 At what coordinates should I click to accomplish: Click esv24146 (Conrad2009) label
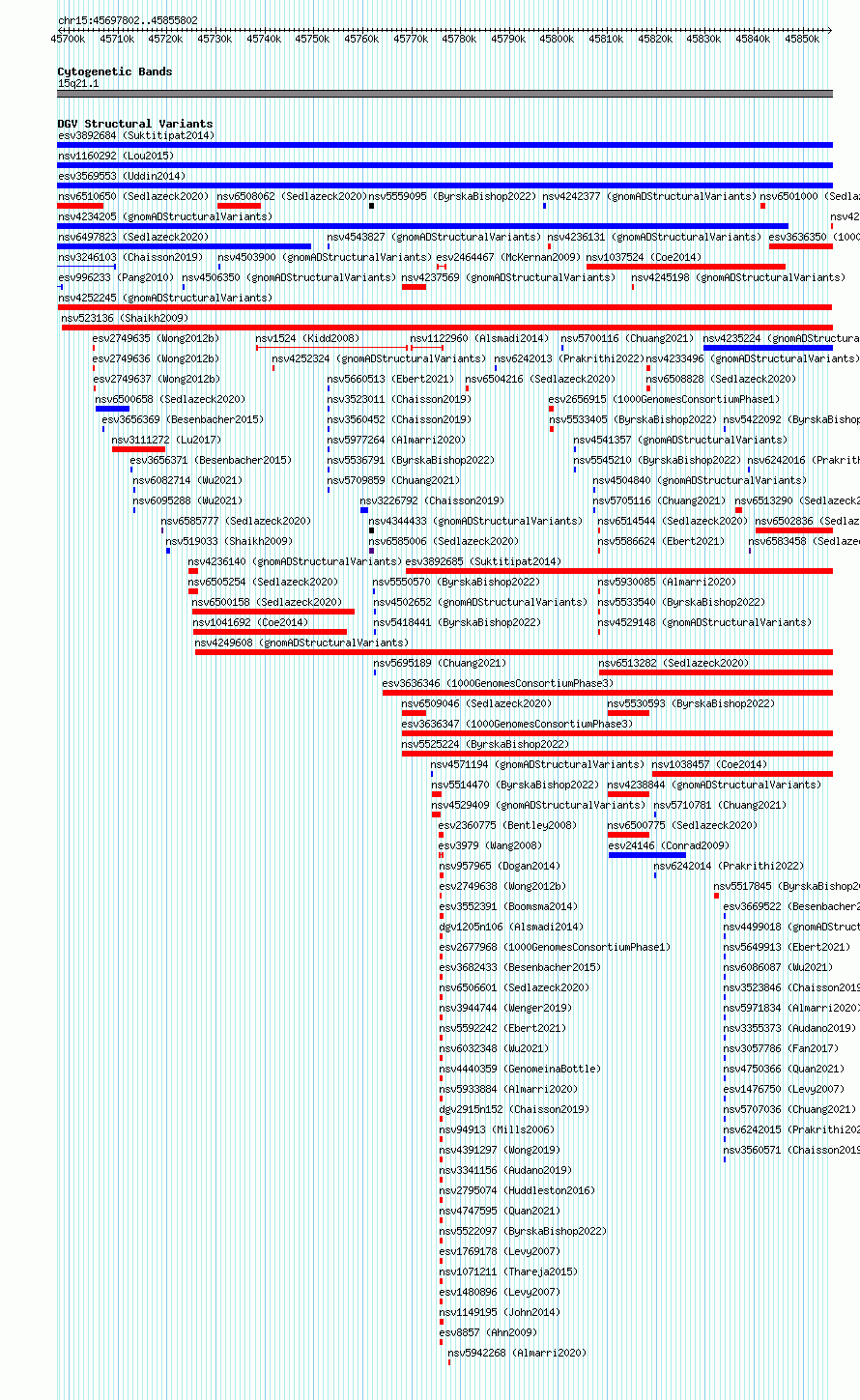pos(669,845)
